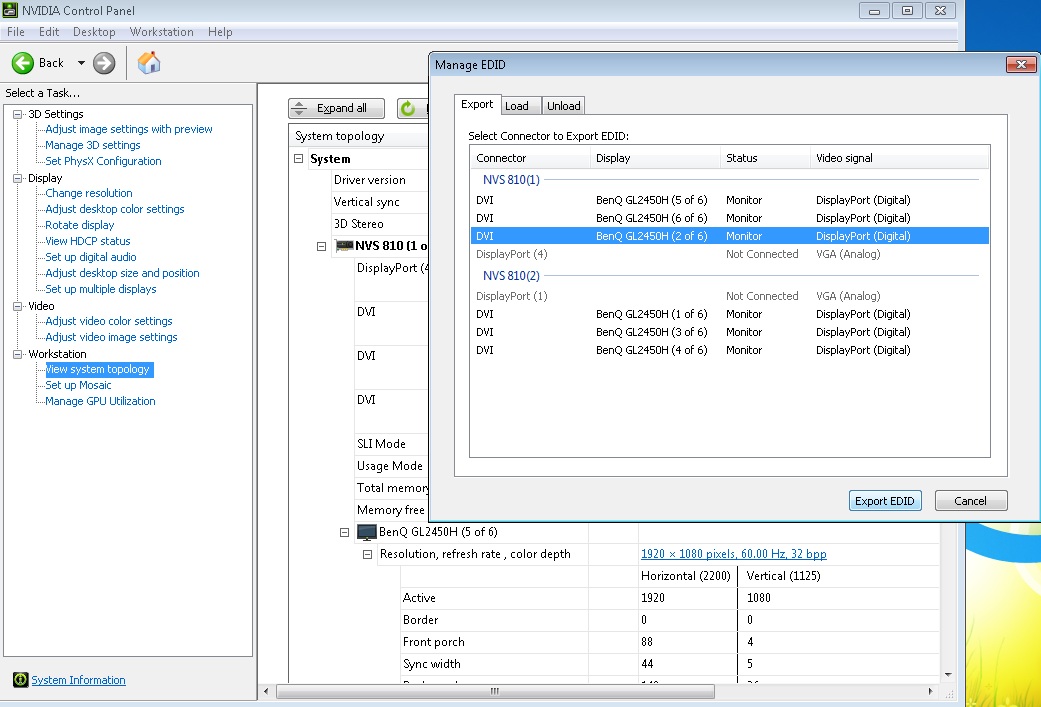Go to the Home icon in toolbar
1041x707 pixels.
(x=149, y=63)
